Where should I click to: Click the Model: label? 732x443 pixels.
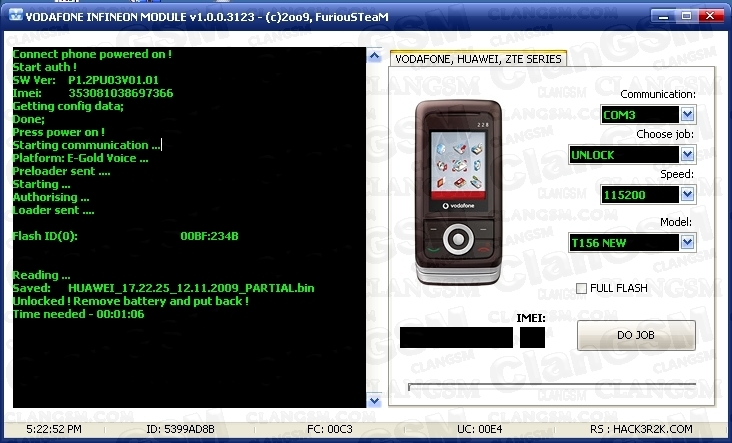676,222
